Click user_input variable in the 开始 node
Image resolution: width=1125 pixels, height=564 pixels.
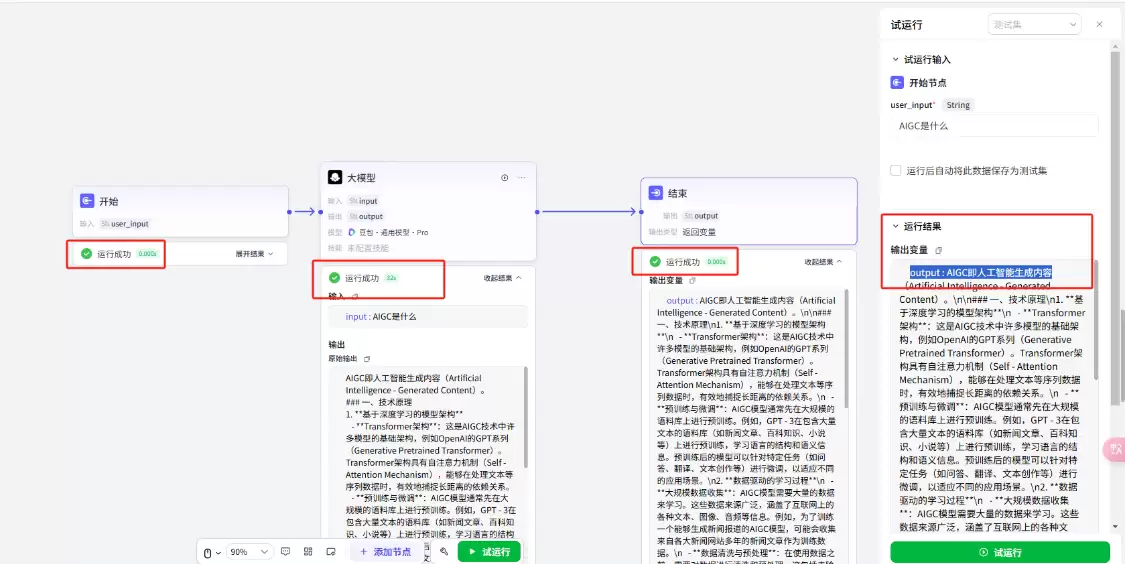[x=125, y=224]
